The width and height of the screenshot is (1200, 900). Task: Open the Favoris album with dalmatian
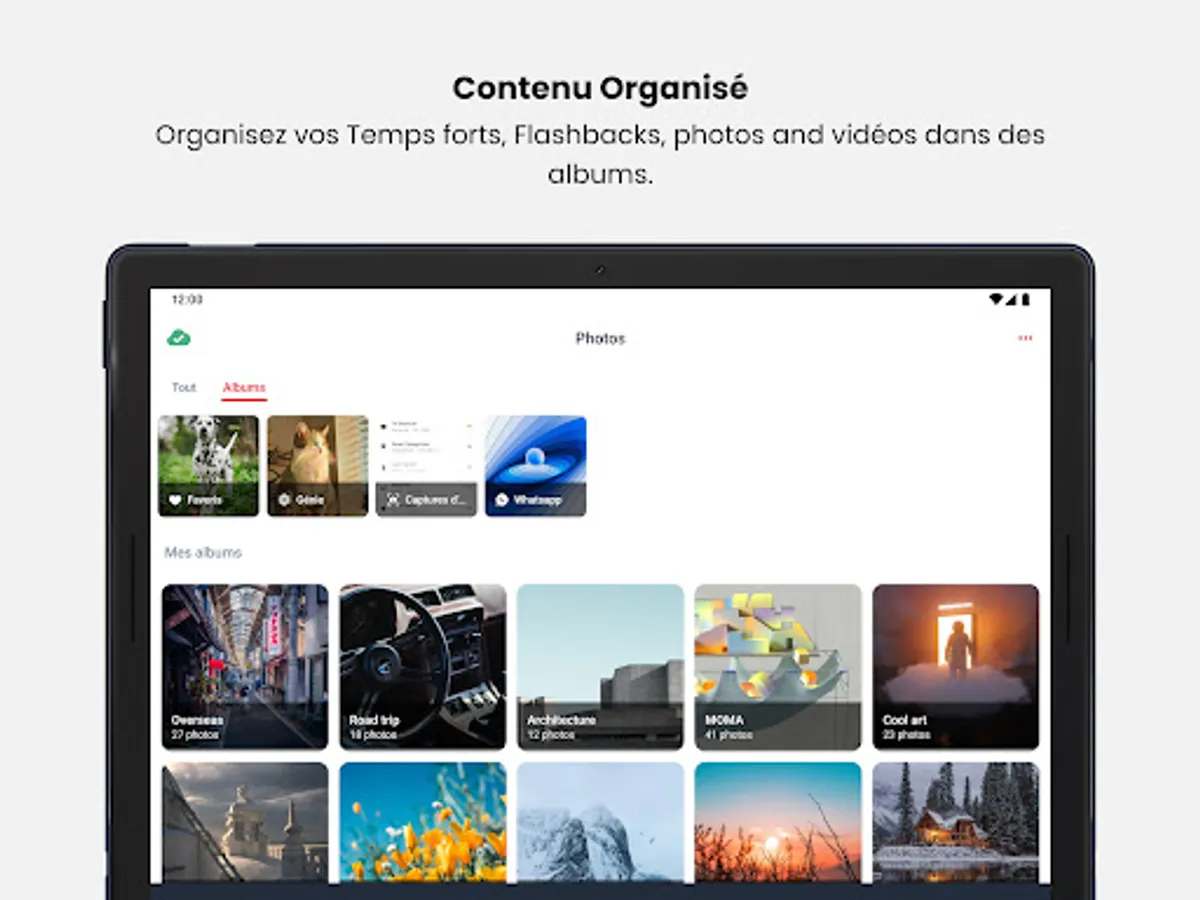208,466
